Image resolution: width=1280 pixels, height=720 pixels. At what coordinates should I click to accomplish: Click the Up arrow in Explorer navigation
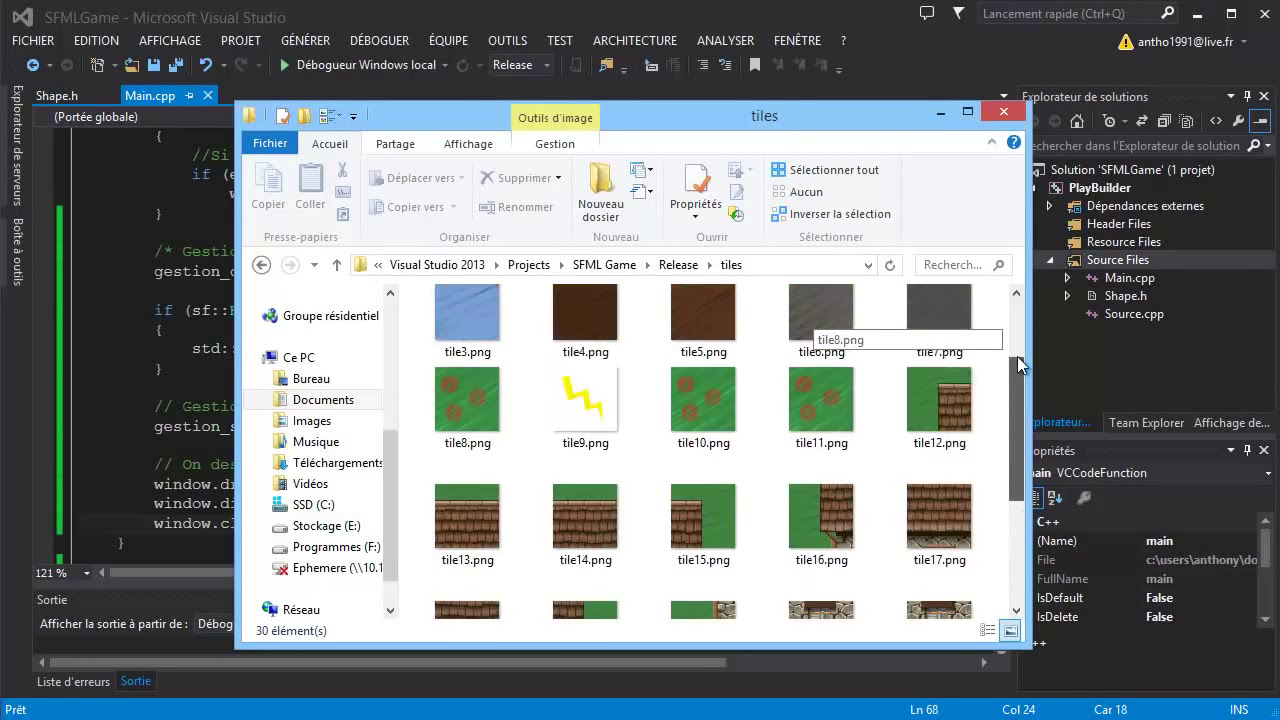point(337,265)
